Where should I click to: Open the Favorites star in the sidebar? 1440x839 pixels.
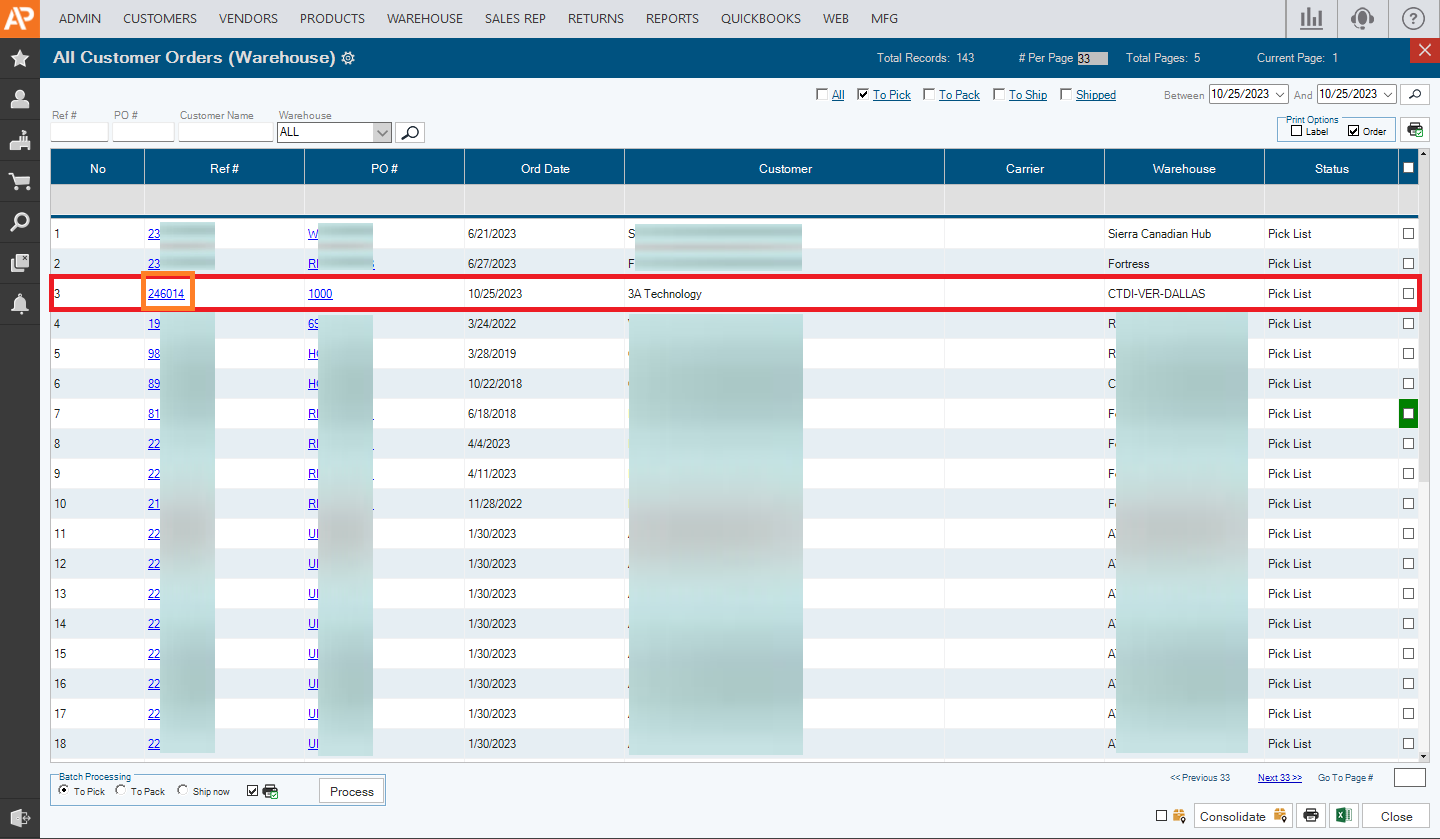(19, 59)
